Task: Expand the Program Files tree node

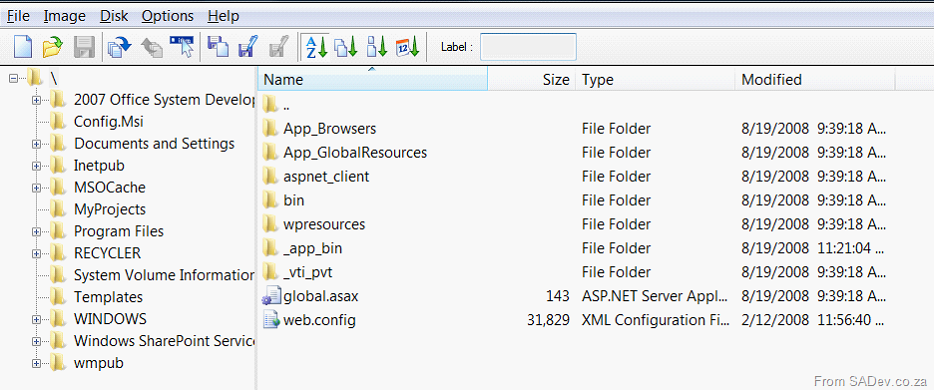Action: (37, 232)
